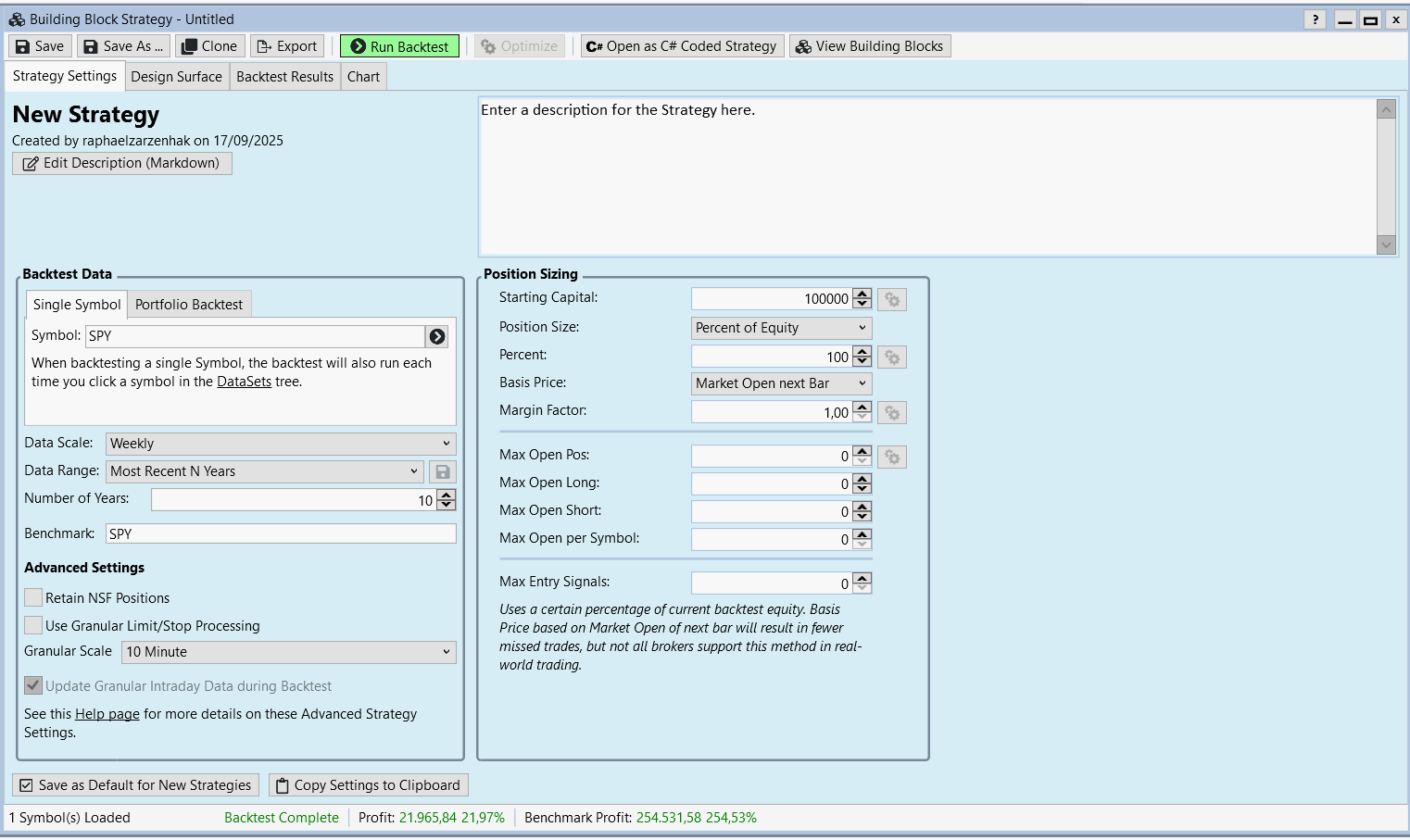Export the strategy
Image resolution: width=1410 pixels, height=840 pixels.
(x=287, y=46)
